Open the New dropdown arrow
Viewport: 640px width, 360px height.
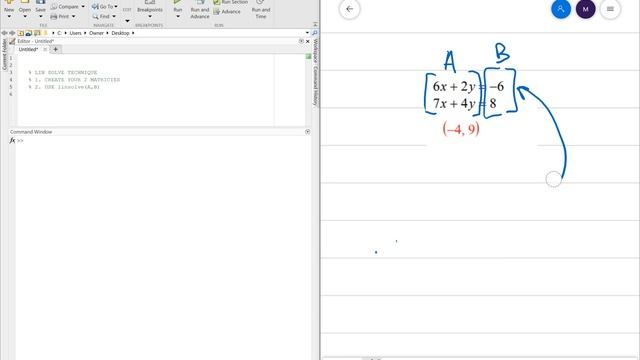pyautogui.click(x=9, y=16)
